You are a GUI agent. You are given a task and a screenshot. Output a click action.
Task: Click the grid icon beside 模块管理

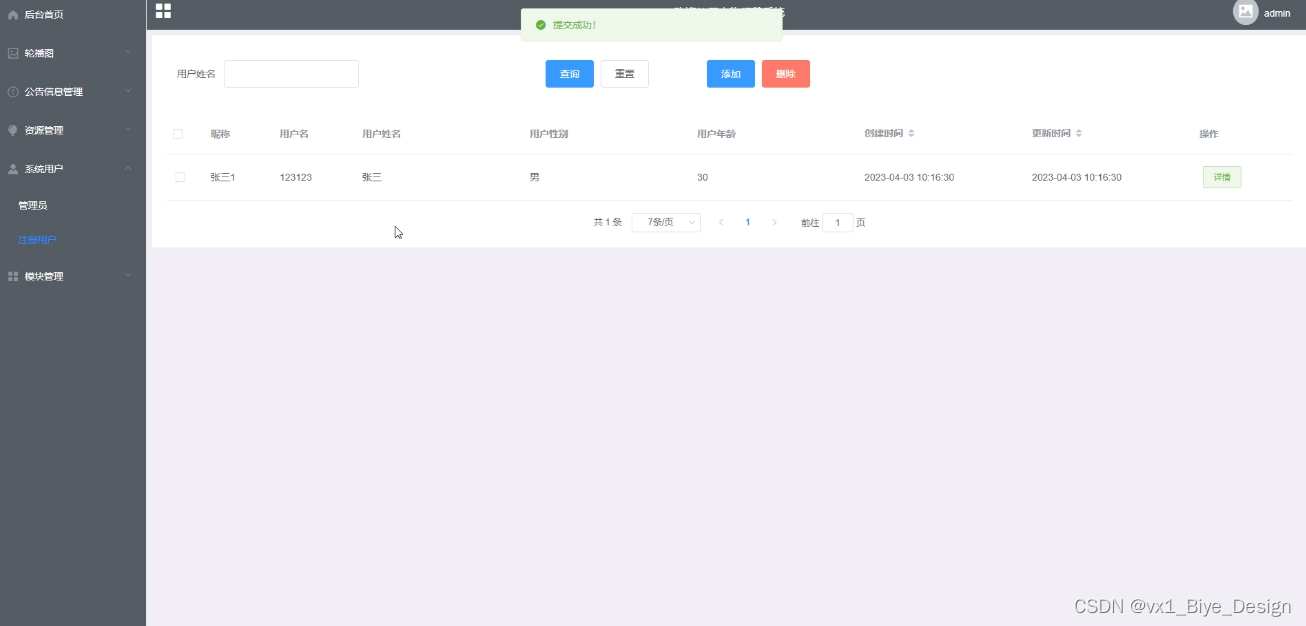click(13, 276)
